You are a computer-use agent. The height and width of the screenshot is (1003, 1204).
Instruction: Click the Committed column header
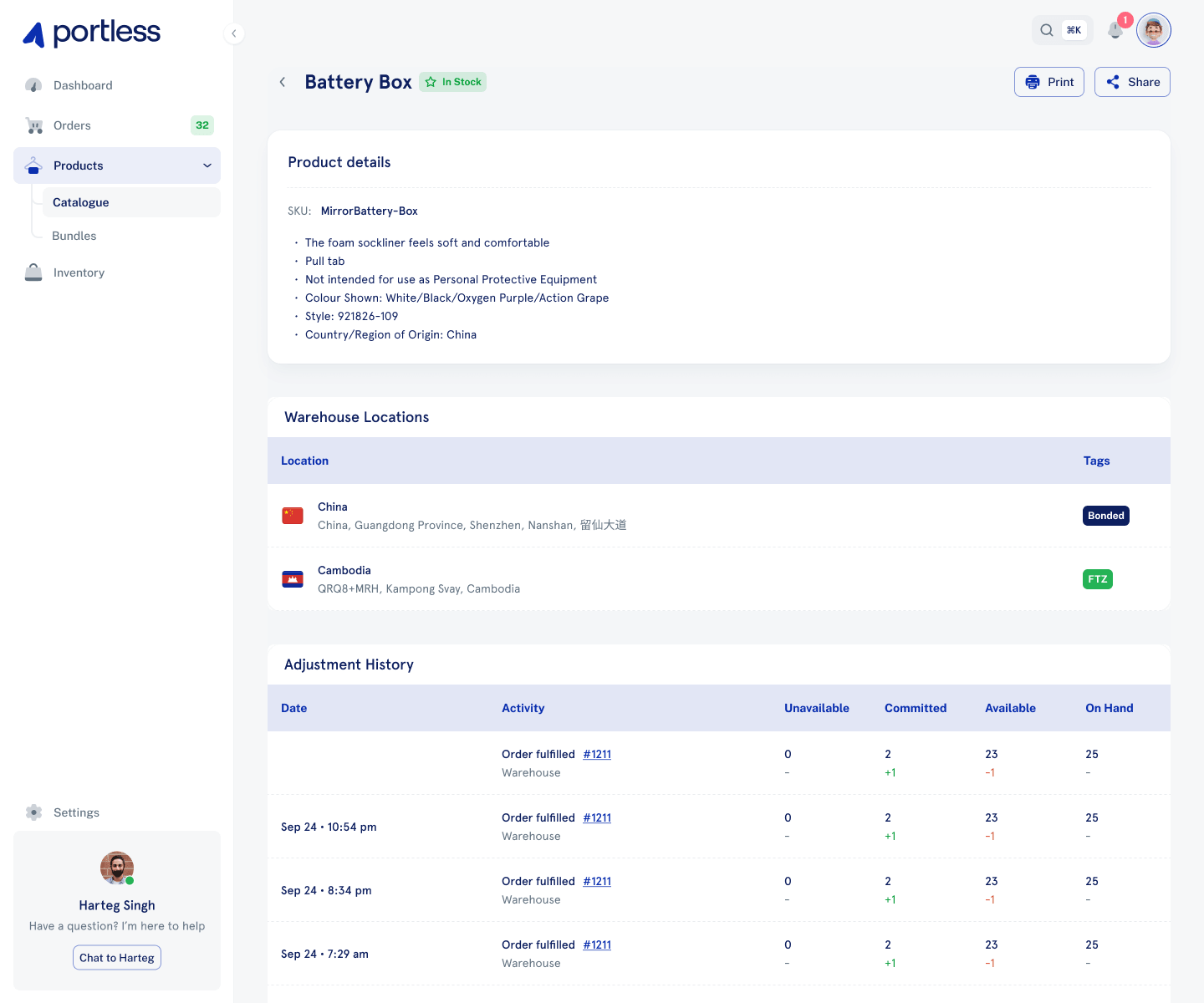click(916, 708)
